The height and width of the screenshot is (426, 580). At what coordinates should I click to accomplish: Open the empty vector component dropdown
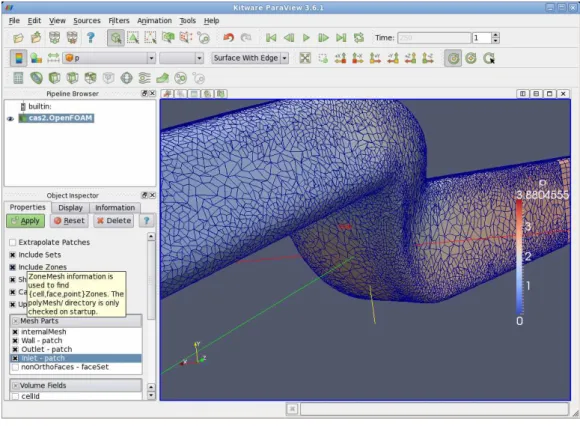pyautogui.click(x=181, y=58)
